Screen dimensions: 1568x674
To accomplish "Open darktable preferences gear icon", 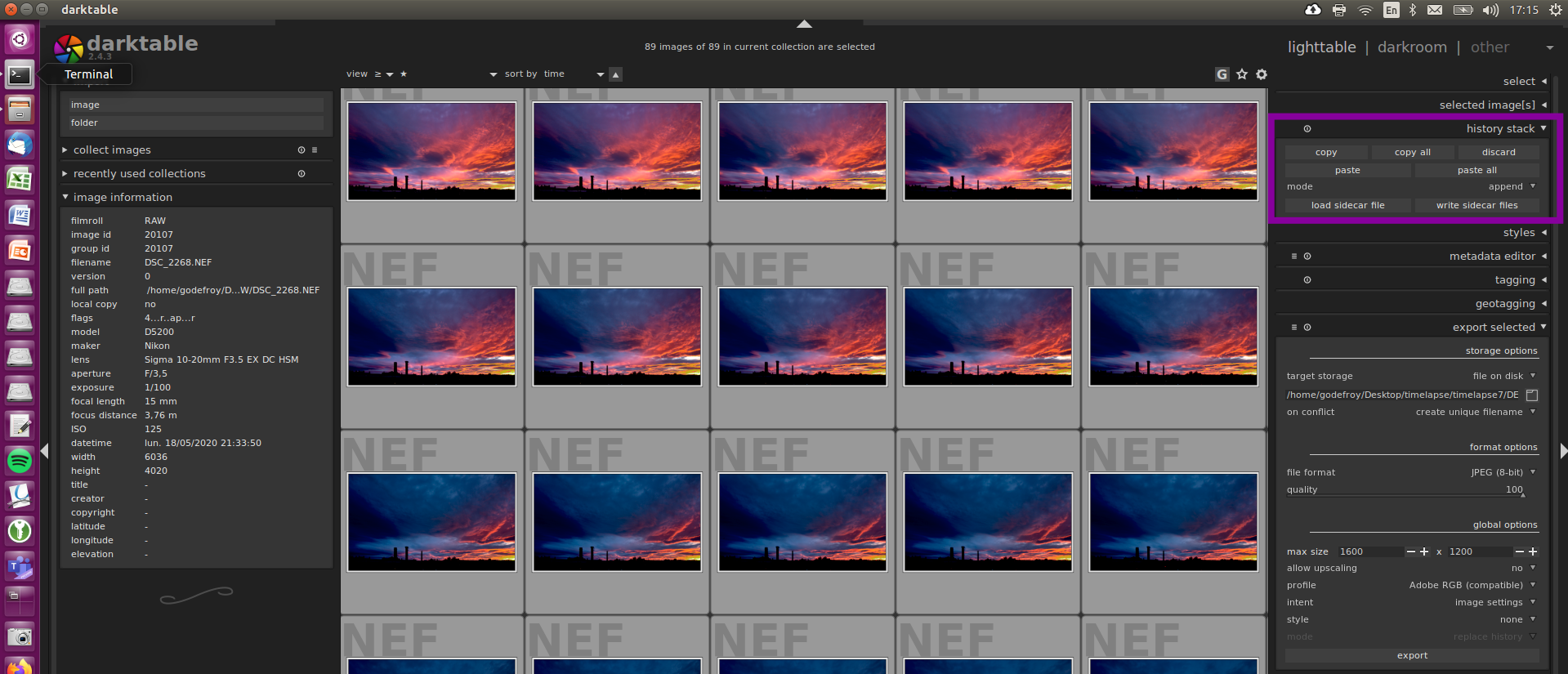I will tap(1262, 74).
